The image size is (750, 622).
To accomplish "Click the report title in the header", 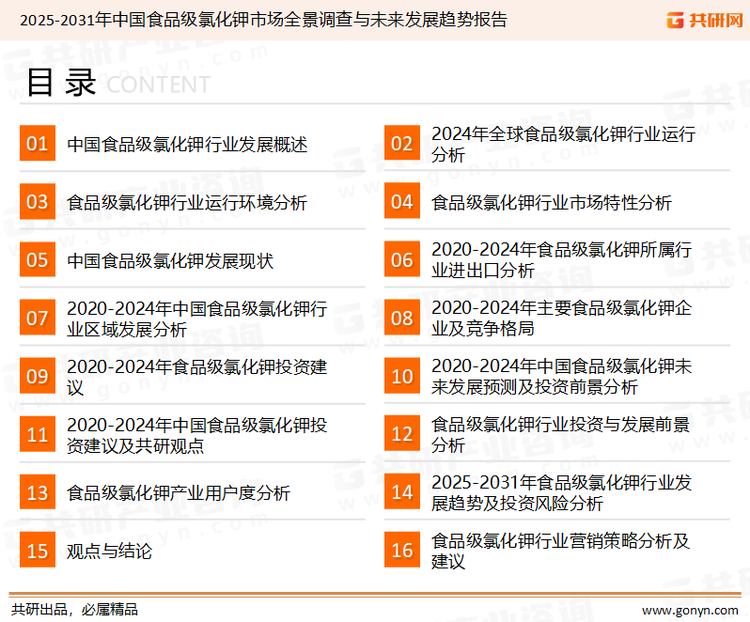I will coord(263,20).
